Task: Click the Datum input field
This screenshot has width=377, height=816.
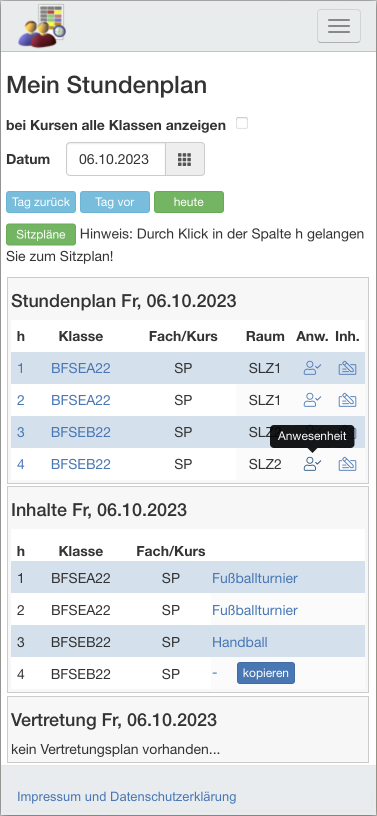Action: tap(116, 159)
